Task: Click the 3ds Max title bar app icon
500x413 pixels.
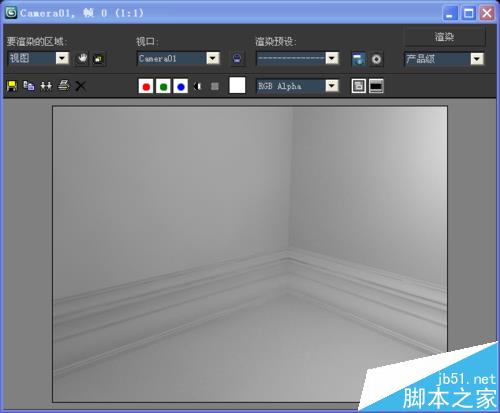Action: 11,13
